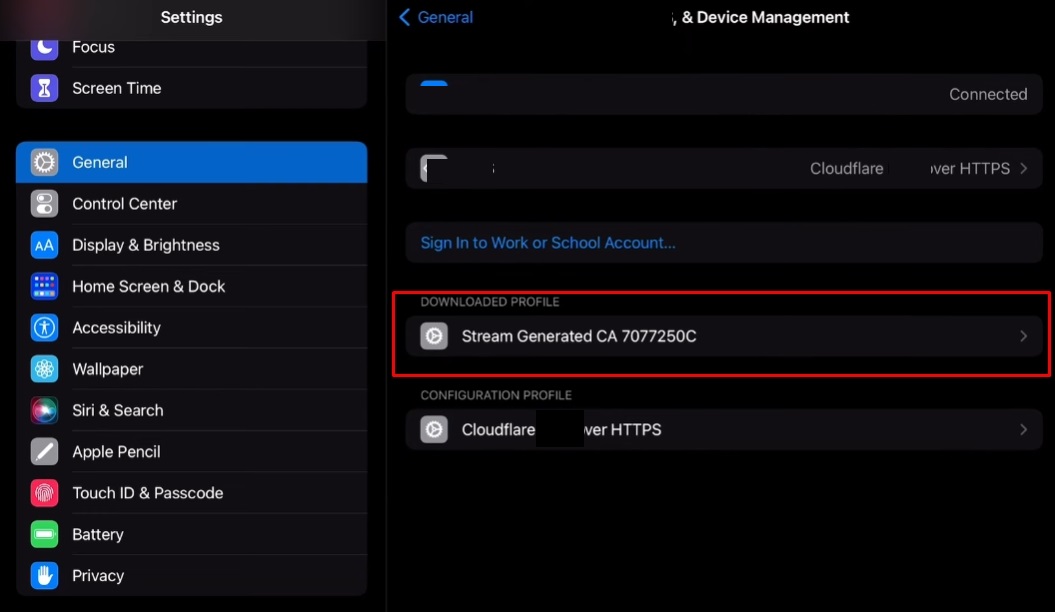Open chevron on Cloudflare configuration profile row

click(x=1023, y=430)
